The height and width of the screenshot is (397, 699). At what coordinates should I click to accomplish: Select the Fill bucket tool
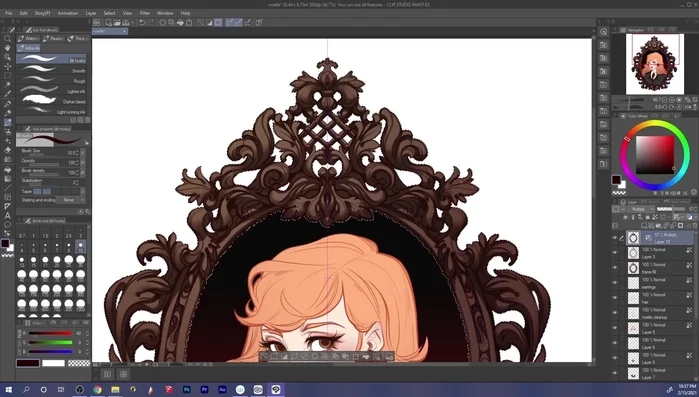click(8, 169)
